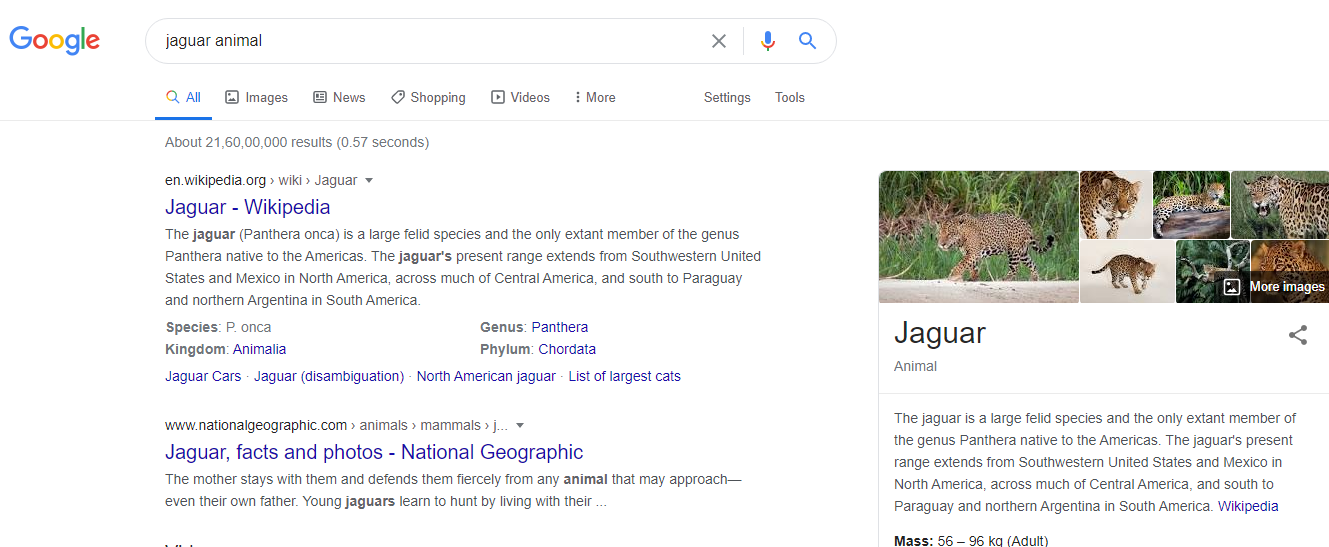This screenshot has width=1329, height=547.
Task: Open the North American jaguar sitelink
Action: coord(486,376)
